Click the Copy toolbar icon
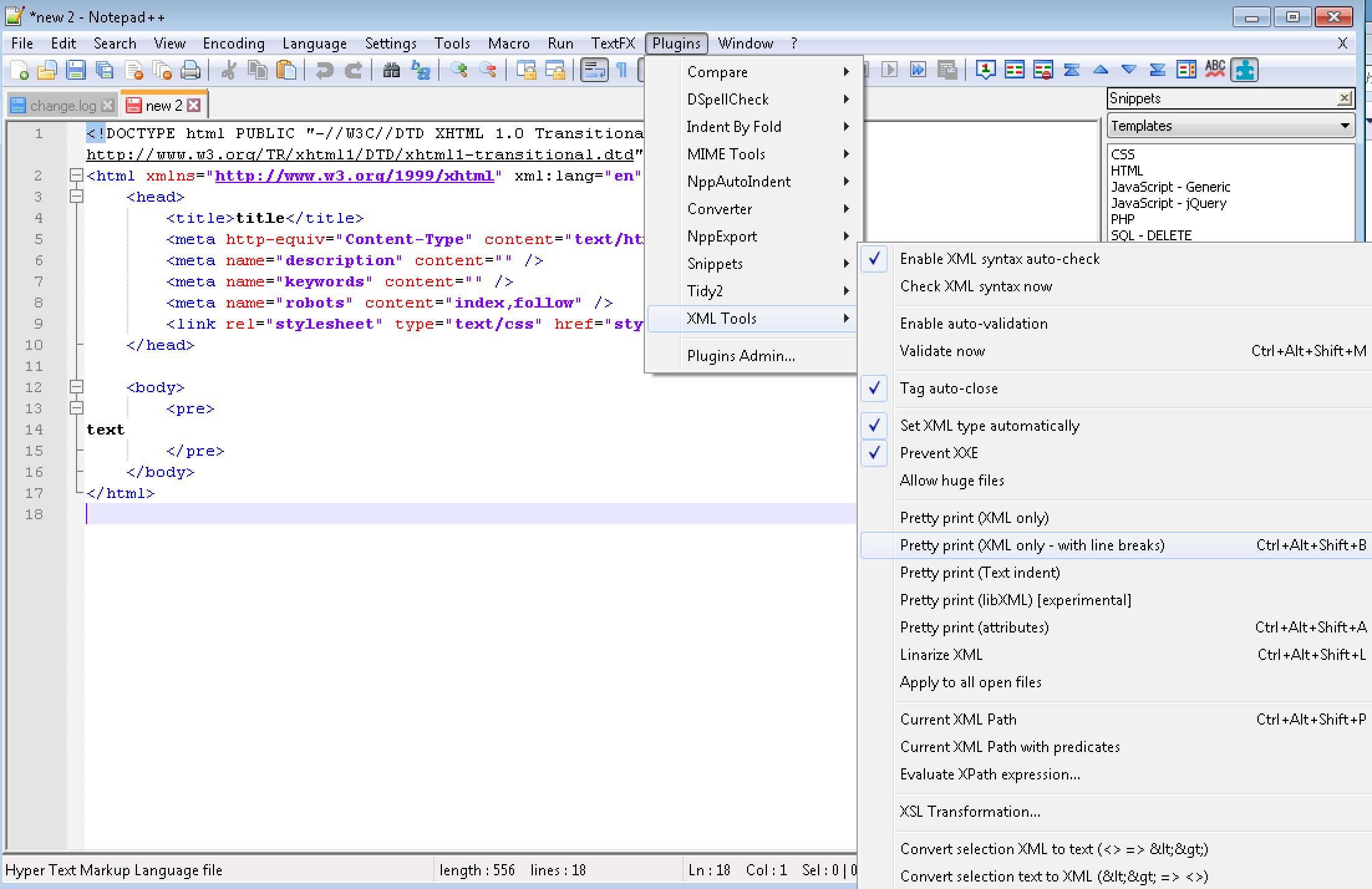 257,70
